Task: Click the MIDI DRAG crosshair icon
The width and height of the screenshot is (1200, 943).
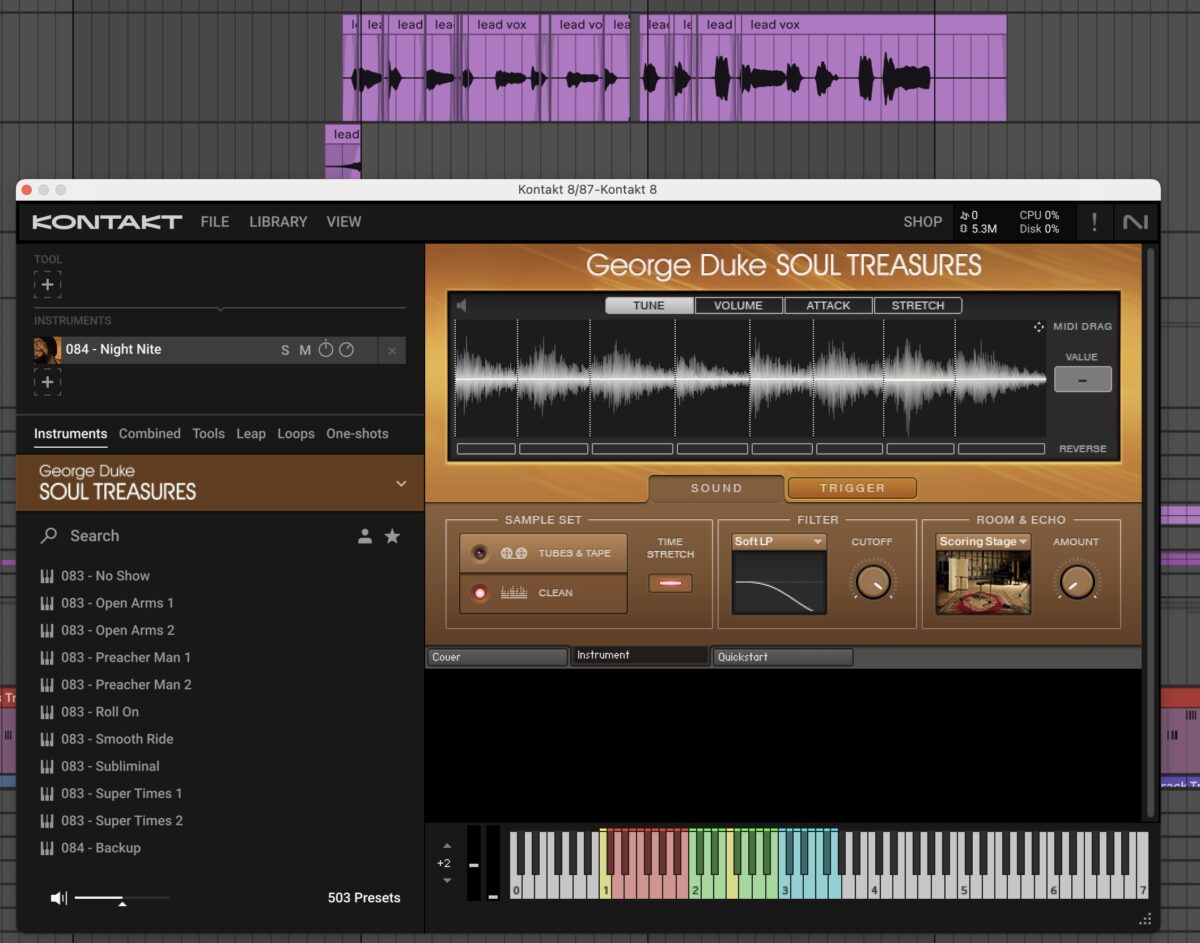Action: tap(1039, 327)
